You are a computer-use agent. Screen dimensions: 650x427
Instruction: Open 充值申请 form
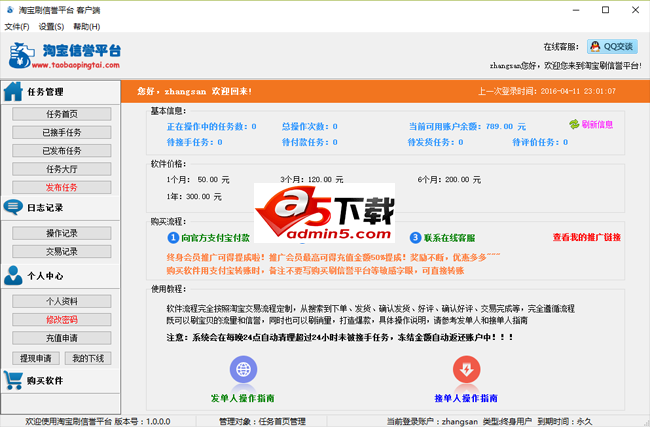62,338
